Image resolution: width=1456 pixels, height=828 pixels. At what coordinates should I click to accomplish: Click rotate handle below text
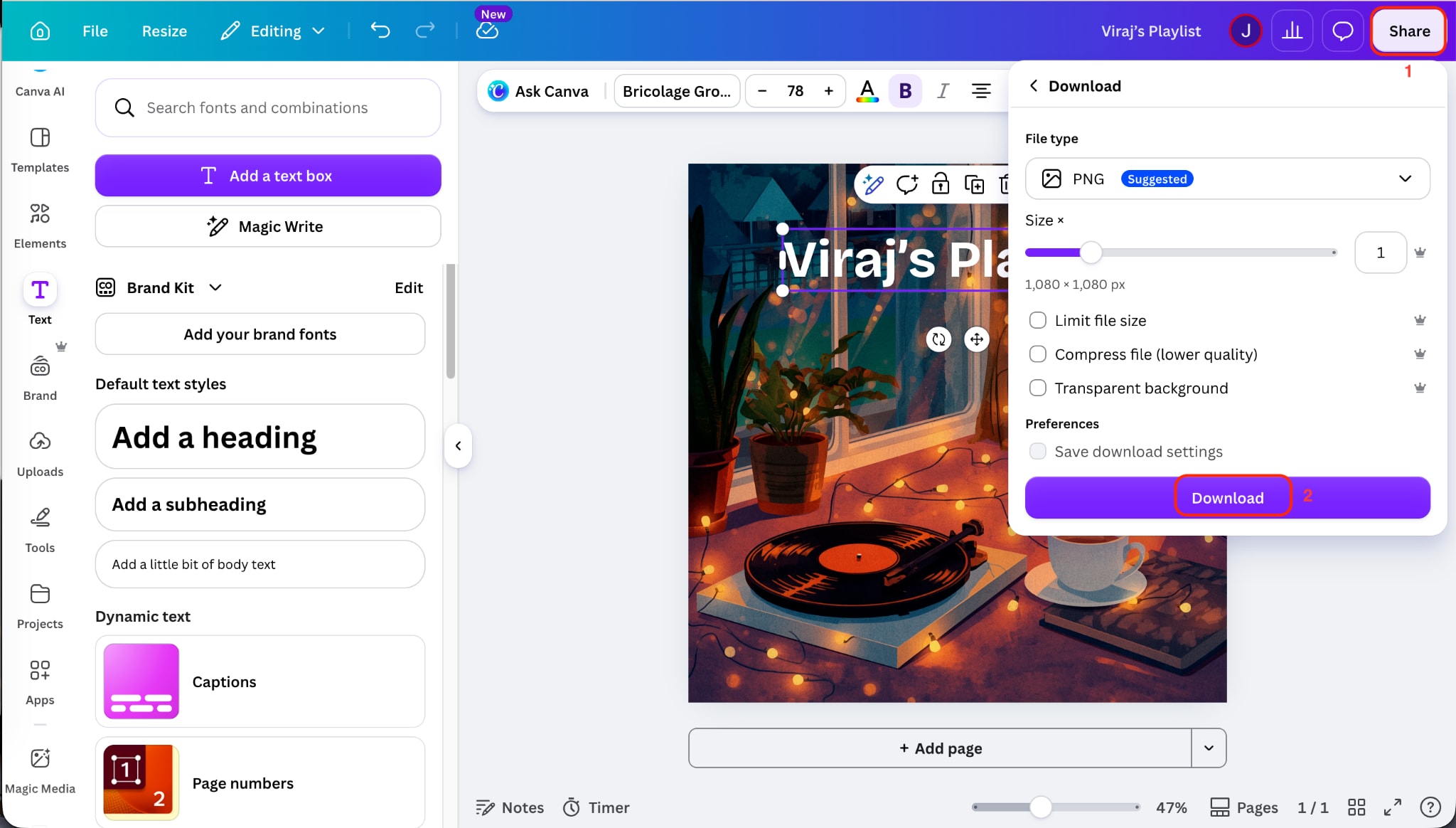coord(938,339)
